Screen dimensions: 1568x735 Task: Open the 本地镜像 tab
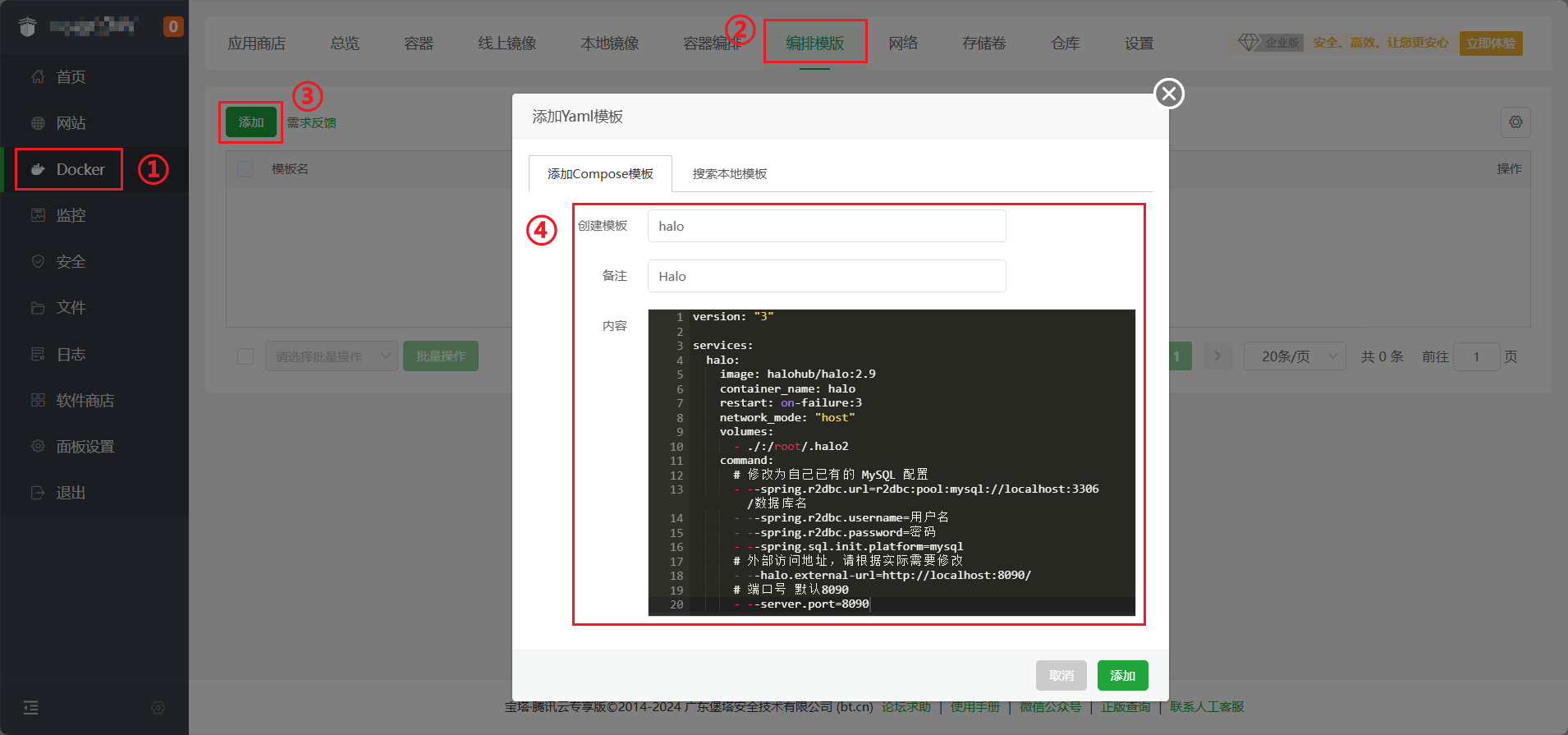click(609, 44)
